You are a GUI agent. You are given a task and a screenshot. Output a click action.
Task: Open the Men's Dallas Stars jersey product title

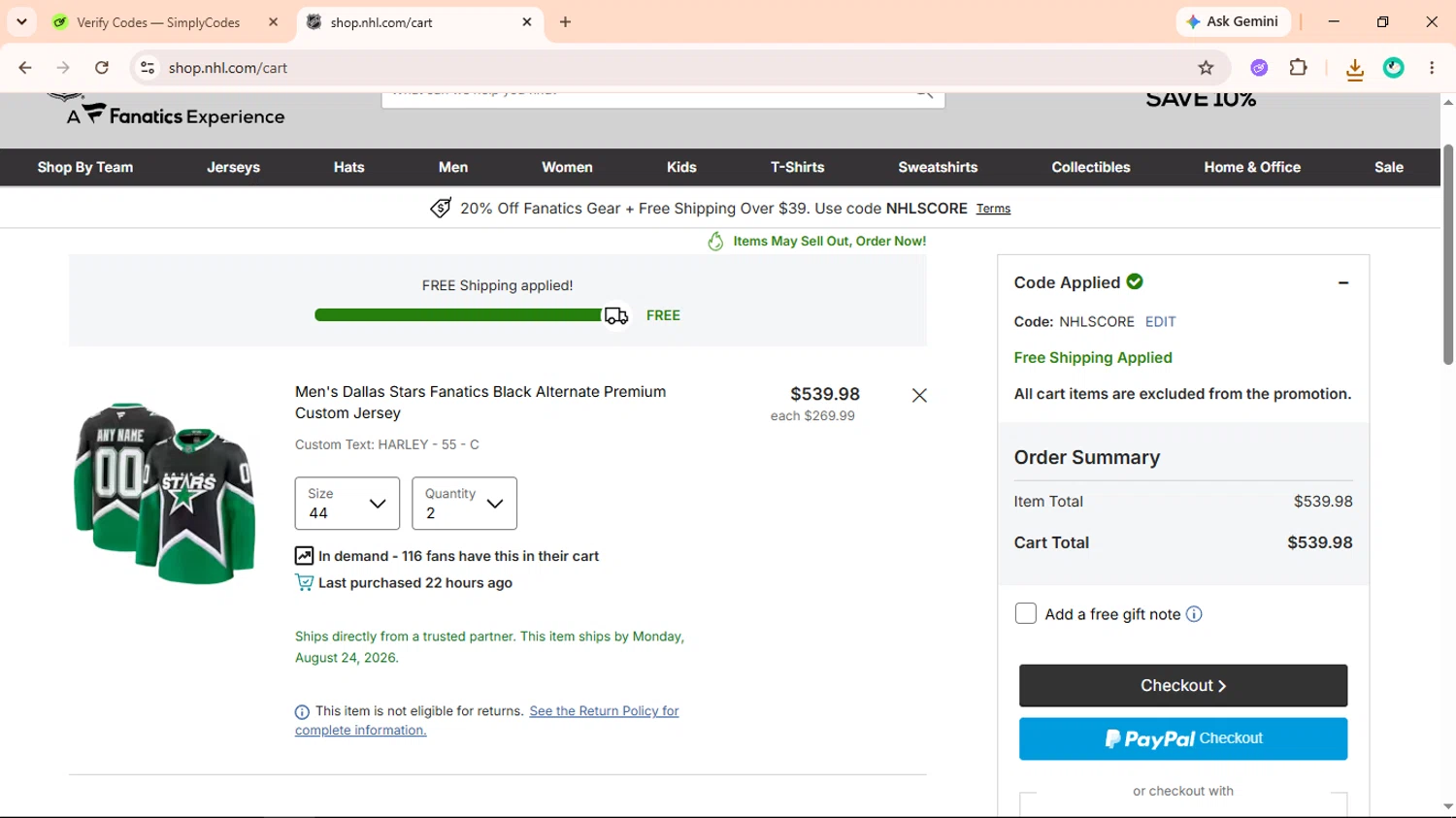[x=480, y=403]
